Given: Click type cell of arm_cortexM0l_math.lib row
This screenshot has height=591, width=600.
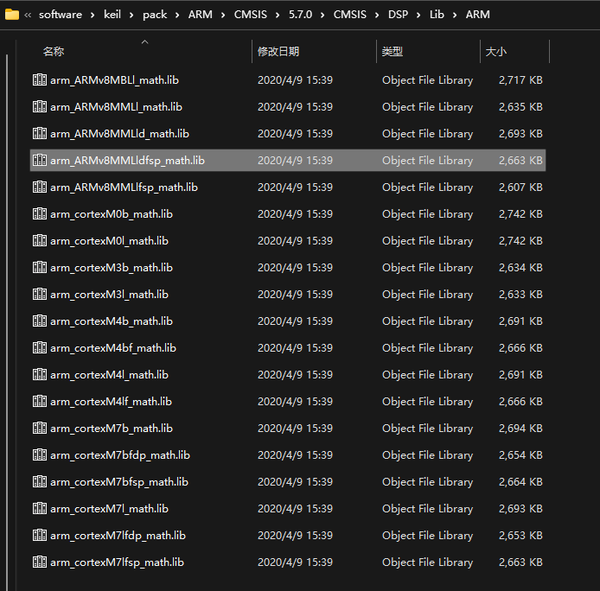Looking at the screenshot, I should coord(427,241).
